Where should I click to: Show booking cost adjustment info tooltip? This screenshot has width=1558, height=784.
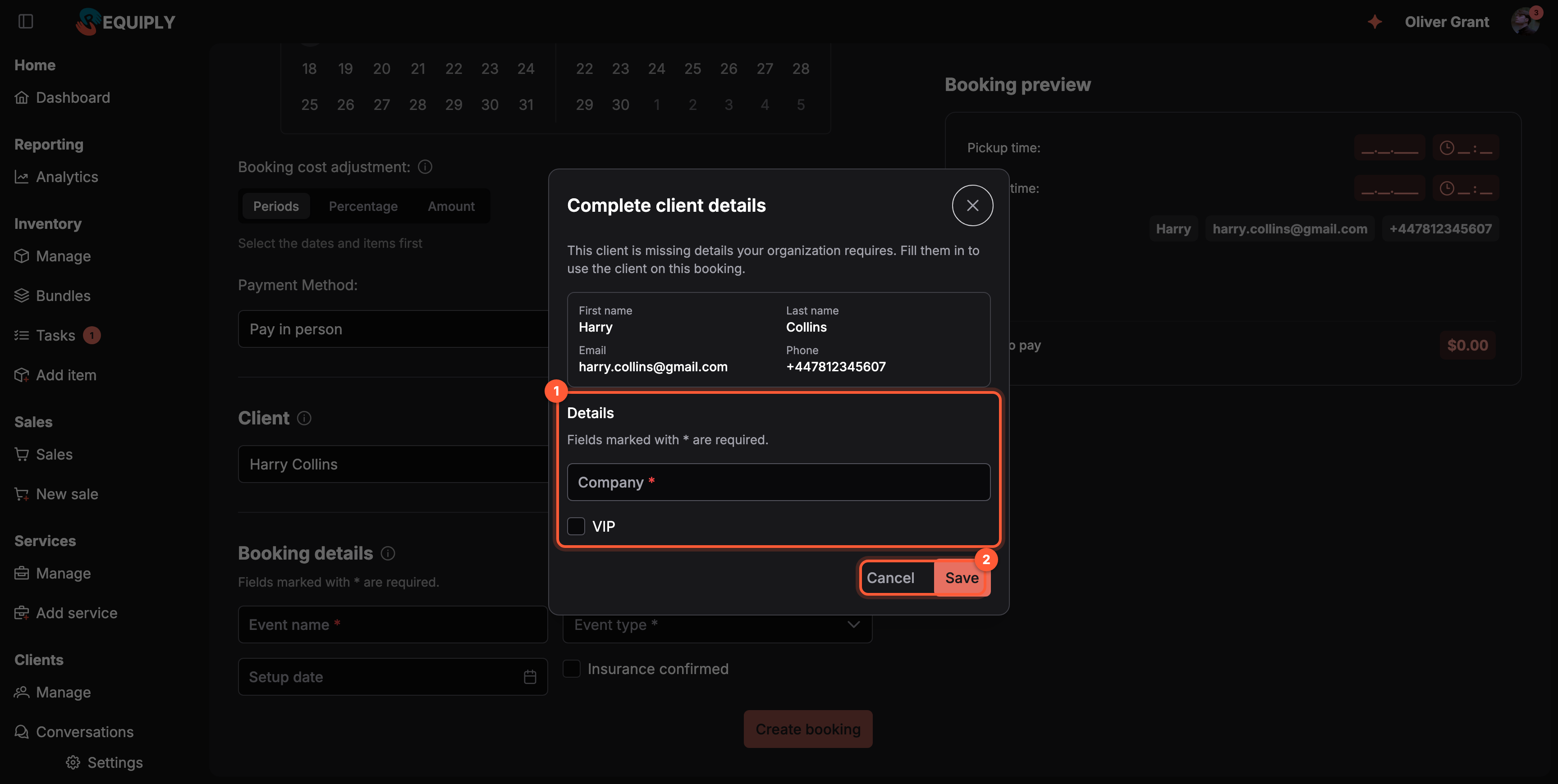pyautogui.click(x=425, y=167)
